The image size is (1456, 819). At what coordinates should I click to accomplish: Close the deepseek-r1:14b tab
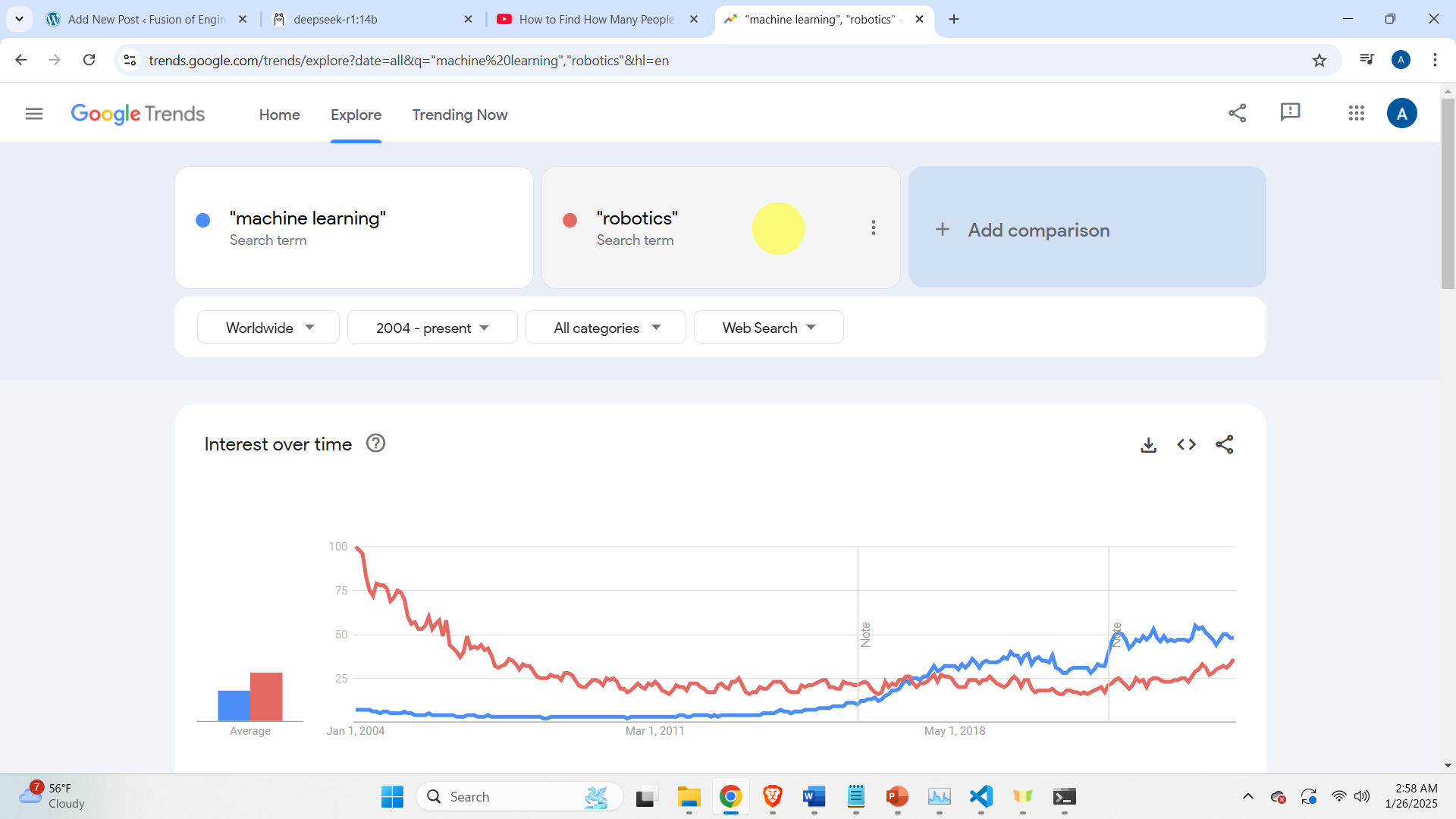tap(468, 19)
